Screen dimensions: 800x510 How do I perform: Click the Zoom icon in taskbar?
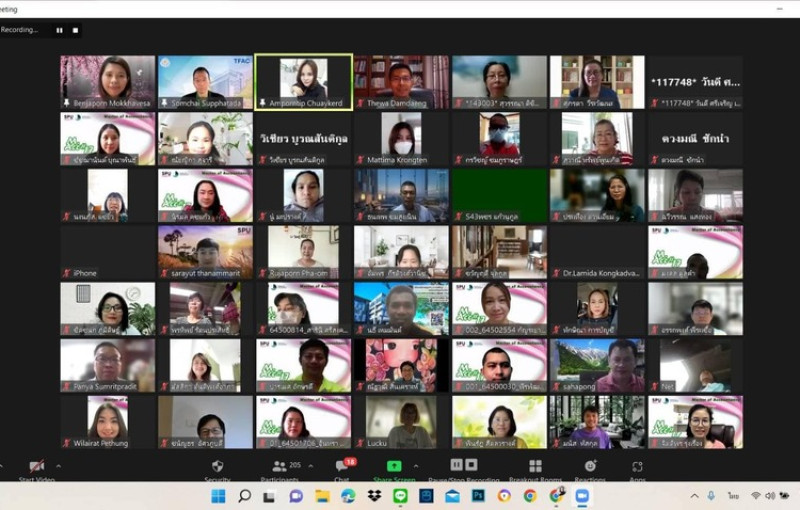point(582,495)
